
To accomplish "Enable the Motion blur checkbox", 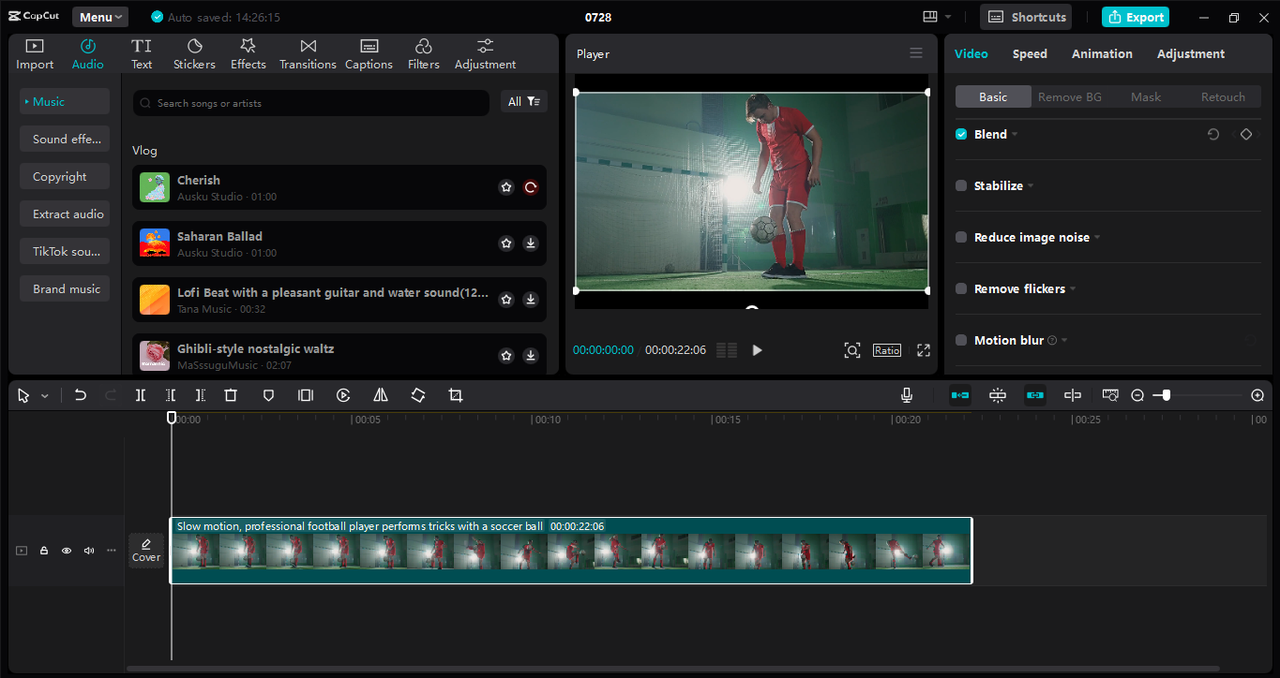I will point(961,340).
